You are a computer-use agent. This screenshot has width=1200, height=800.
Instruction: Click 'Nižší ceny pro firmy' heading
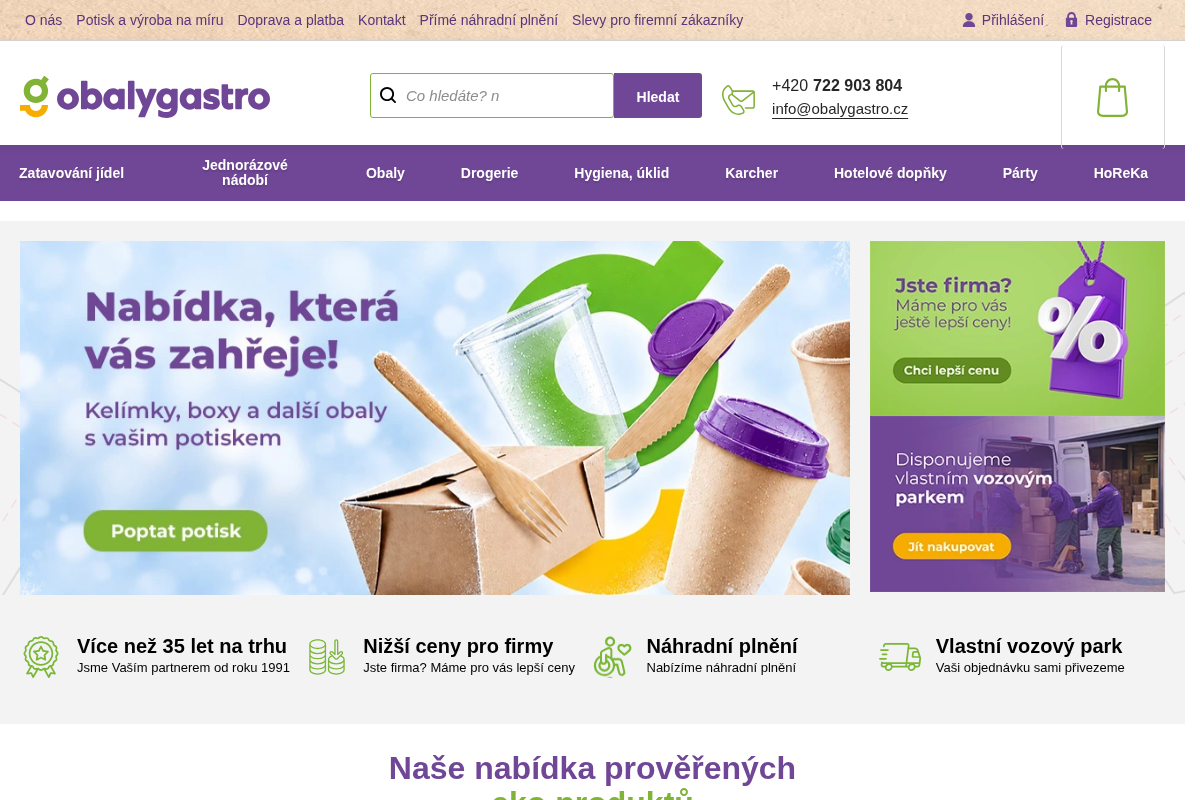pos(458,646)
